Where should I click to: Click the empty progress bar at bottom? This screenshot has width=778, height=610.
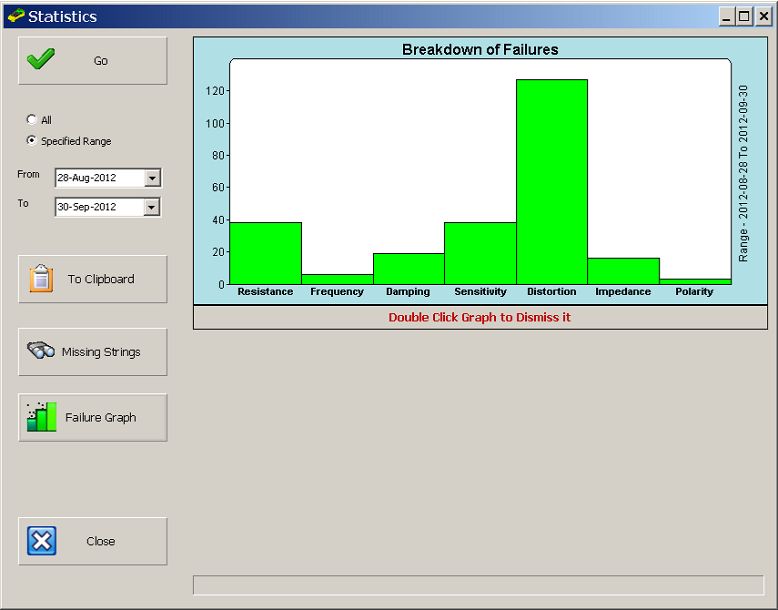[478, 585]
